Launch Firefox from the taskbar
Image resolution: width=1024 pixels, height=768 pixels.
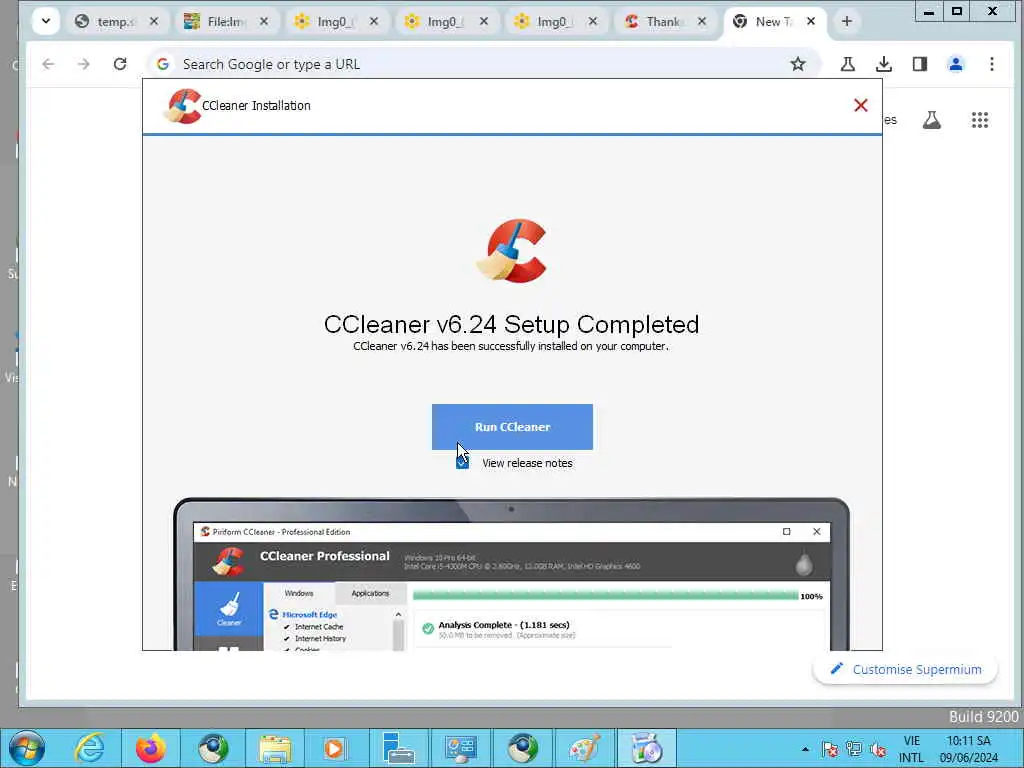(x=151, y=748)
